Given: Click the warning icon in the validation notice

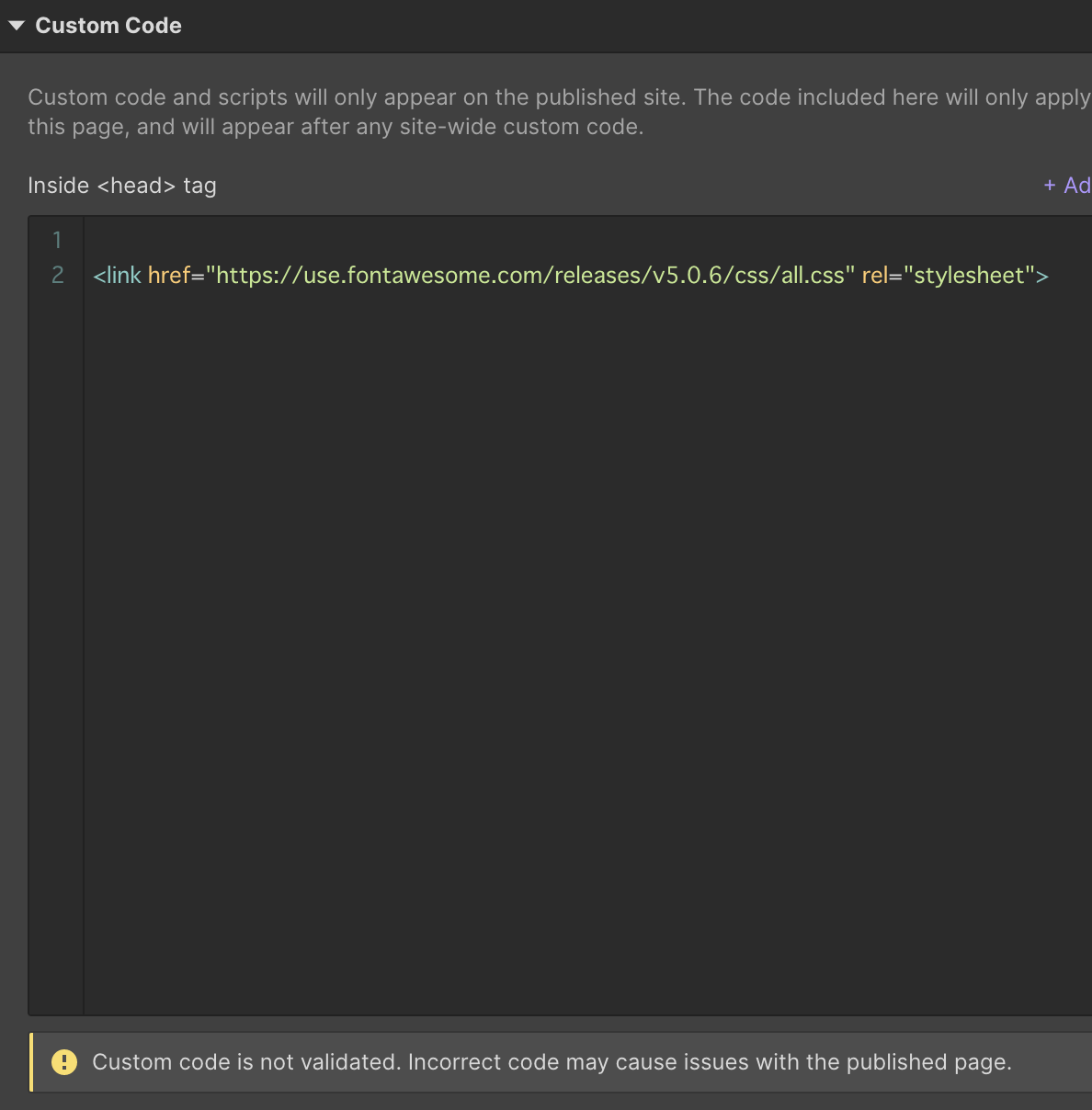Looking at the screenshot, I should pyautogui.click(x=64, y=1062).
